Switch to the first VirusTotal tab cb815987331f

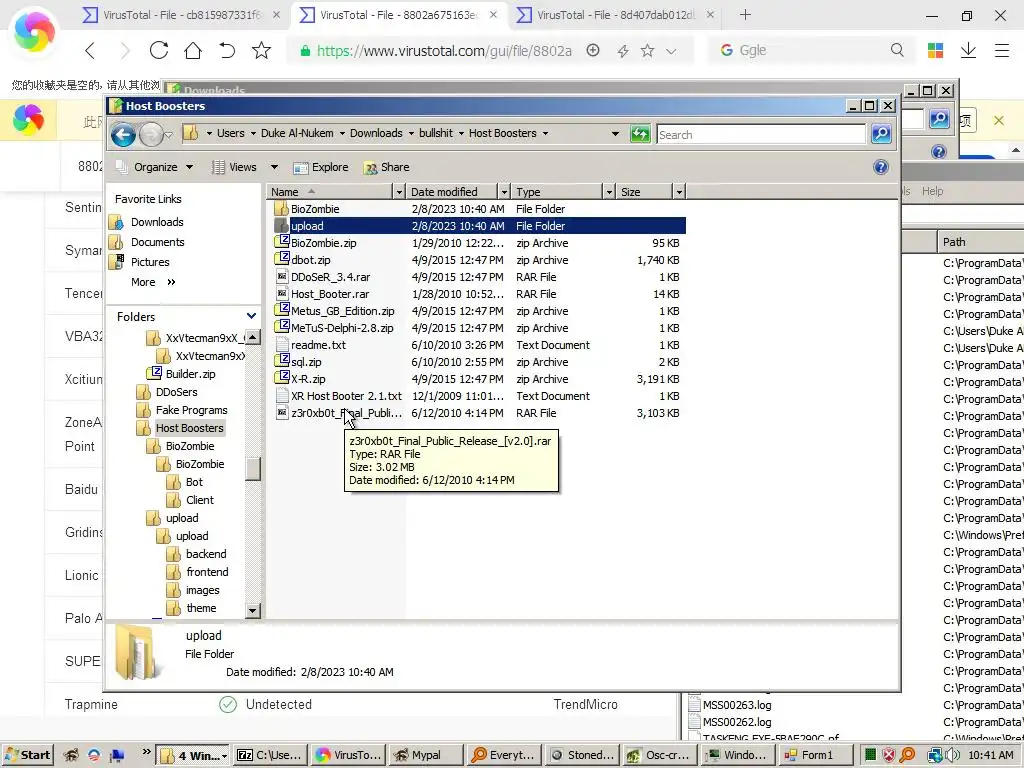pyautogui.click(x=182, y=14)
